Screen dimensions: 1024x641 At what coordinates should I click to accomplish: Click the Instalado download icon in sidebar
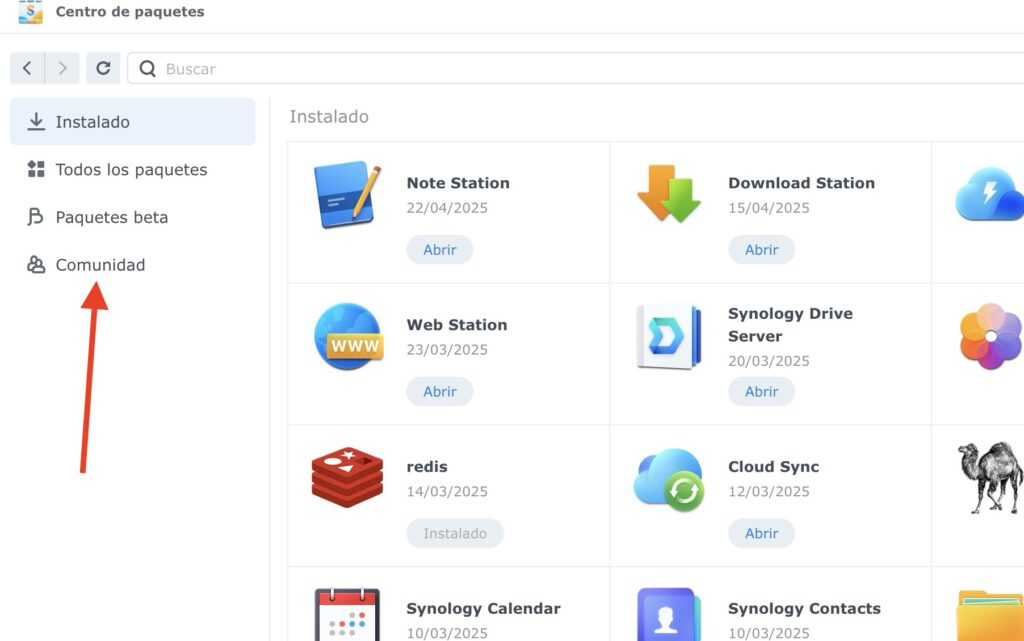[36, 121]
